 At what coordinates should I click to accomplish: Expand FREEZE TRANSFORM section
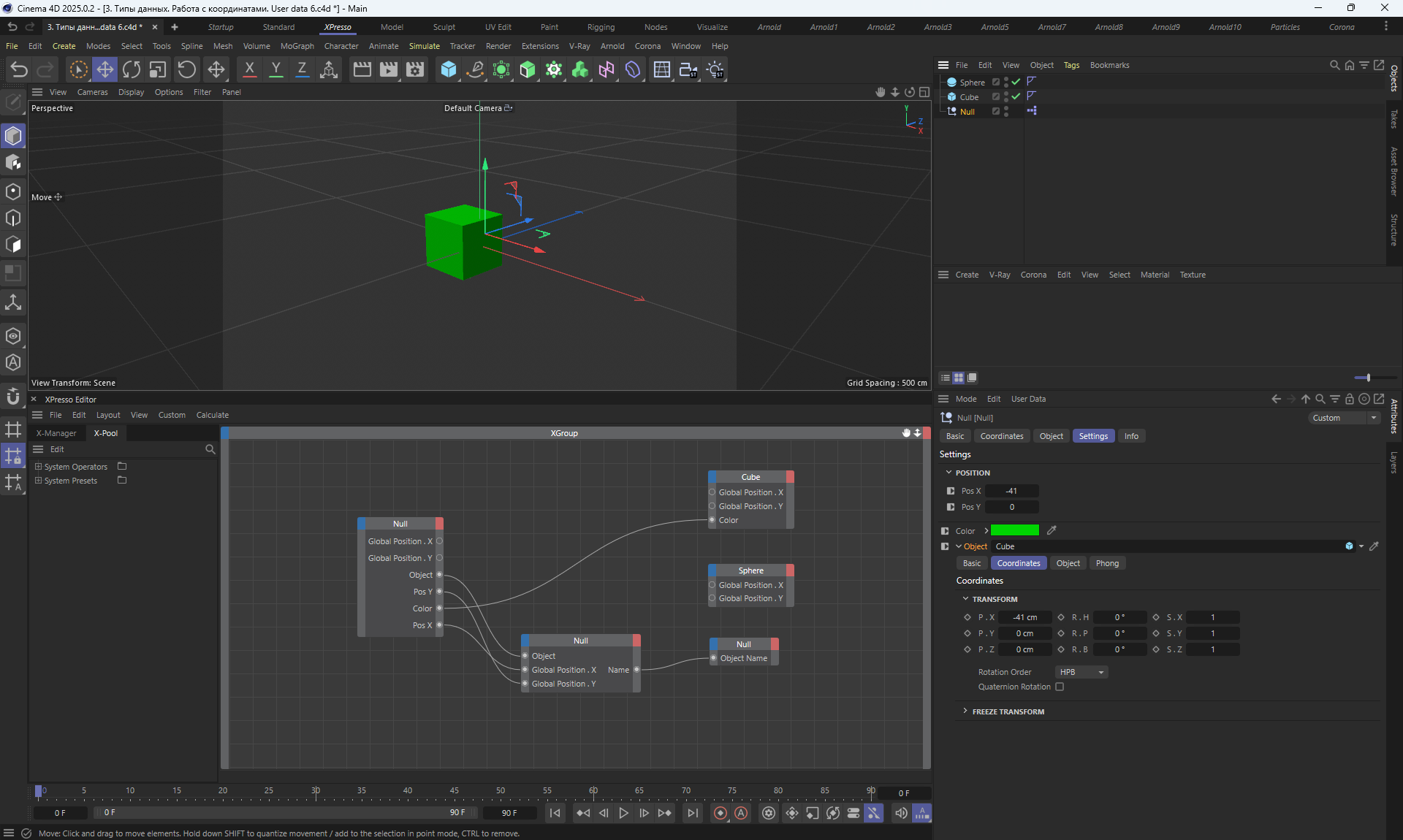965,711
